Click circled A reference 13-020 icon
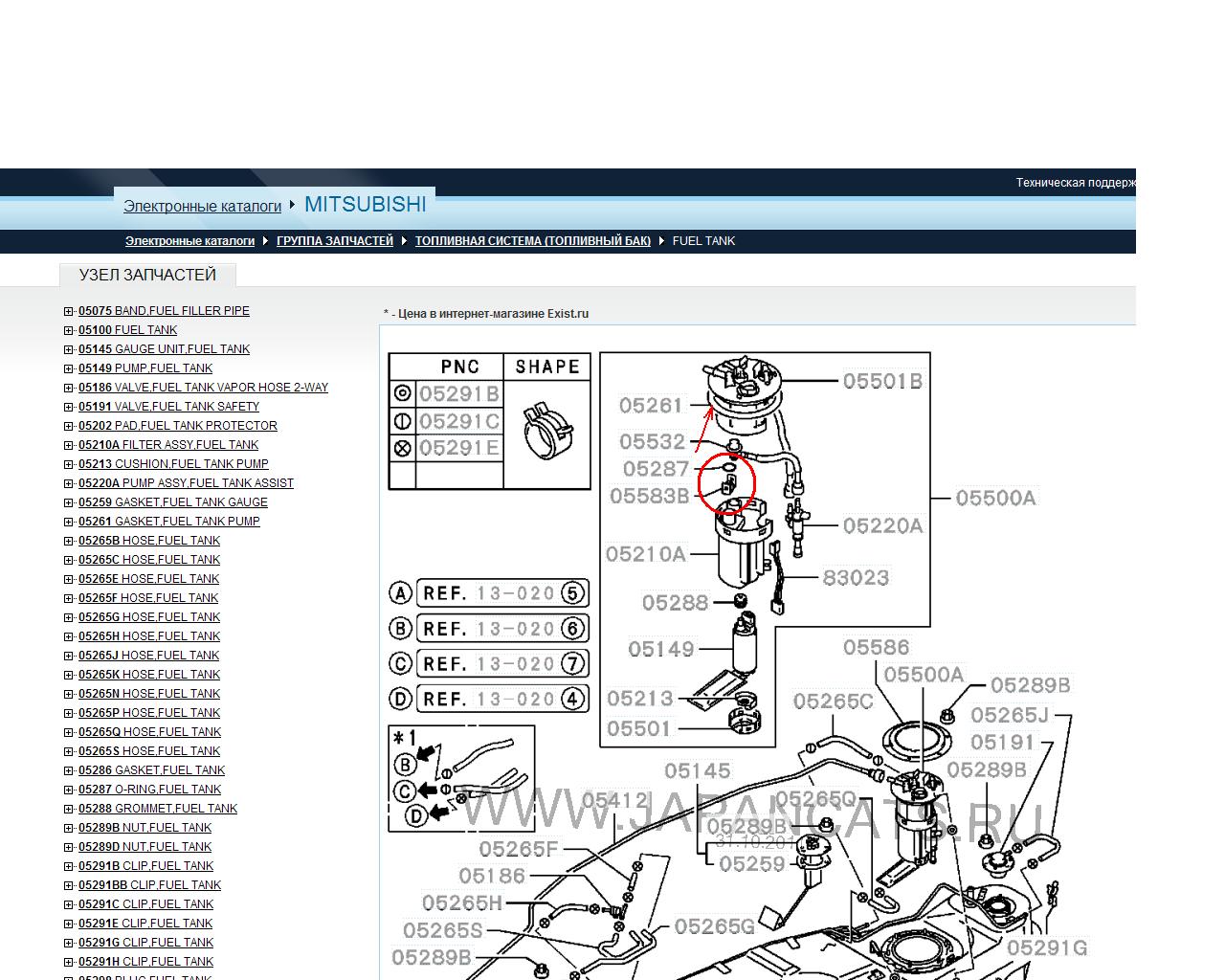This screenshot has height=980, width=1225. pyautogui.click(x=400, y=593)
